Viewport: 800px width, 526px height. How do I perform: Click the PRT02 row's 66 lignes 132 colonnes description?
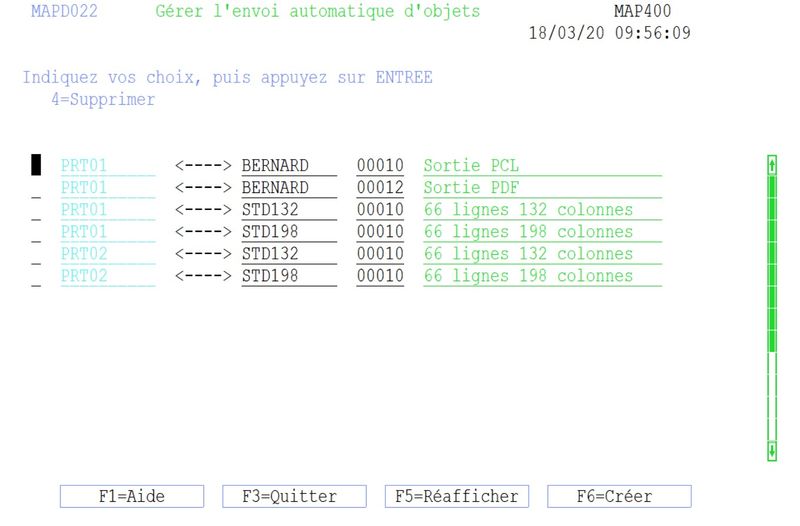click(541, 254)
